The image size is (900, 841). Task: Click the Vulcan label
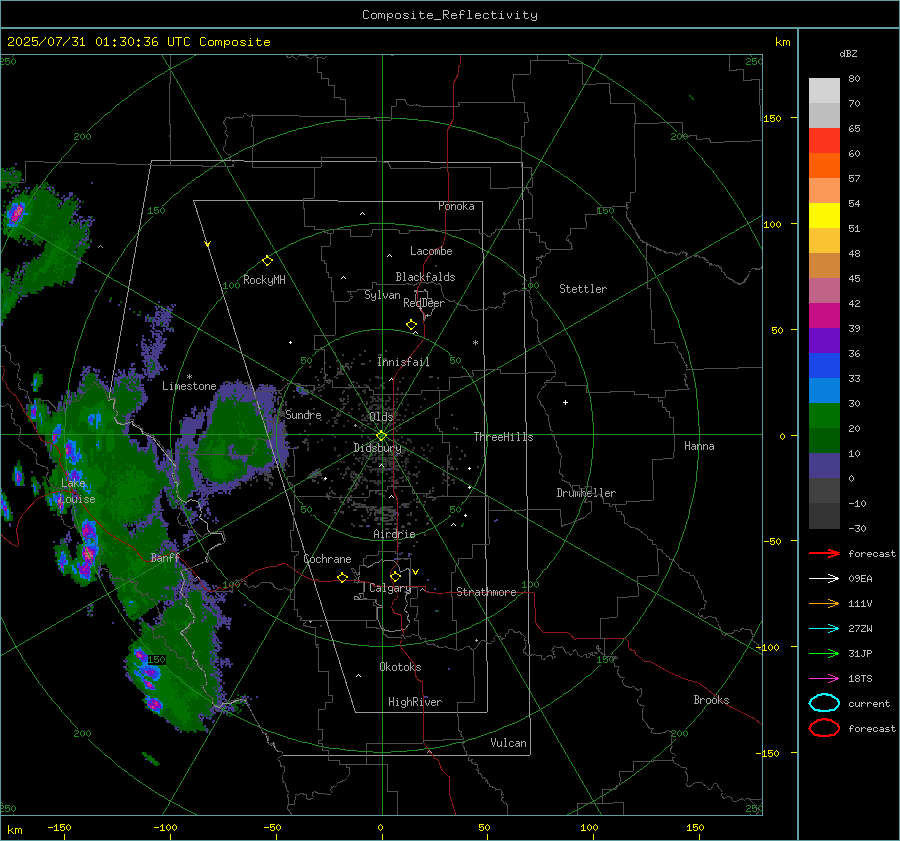coord(508,743)
